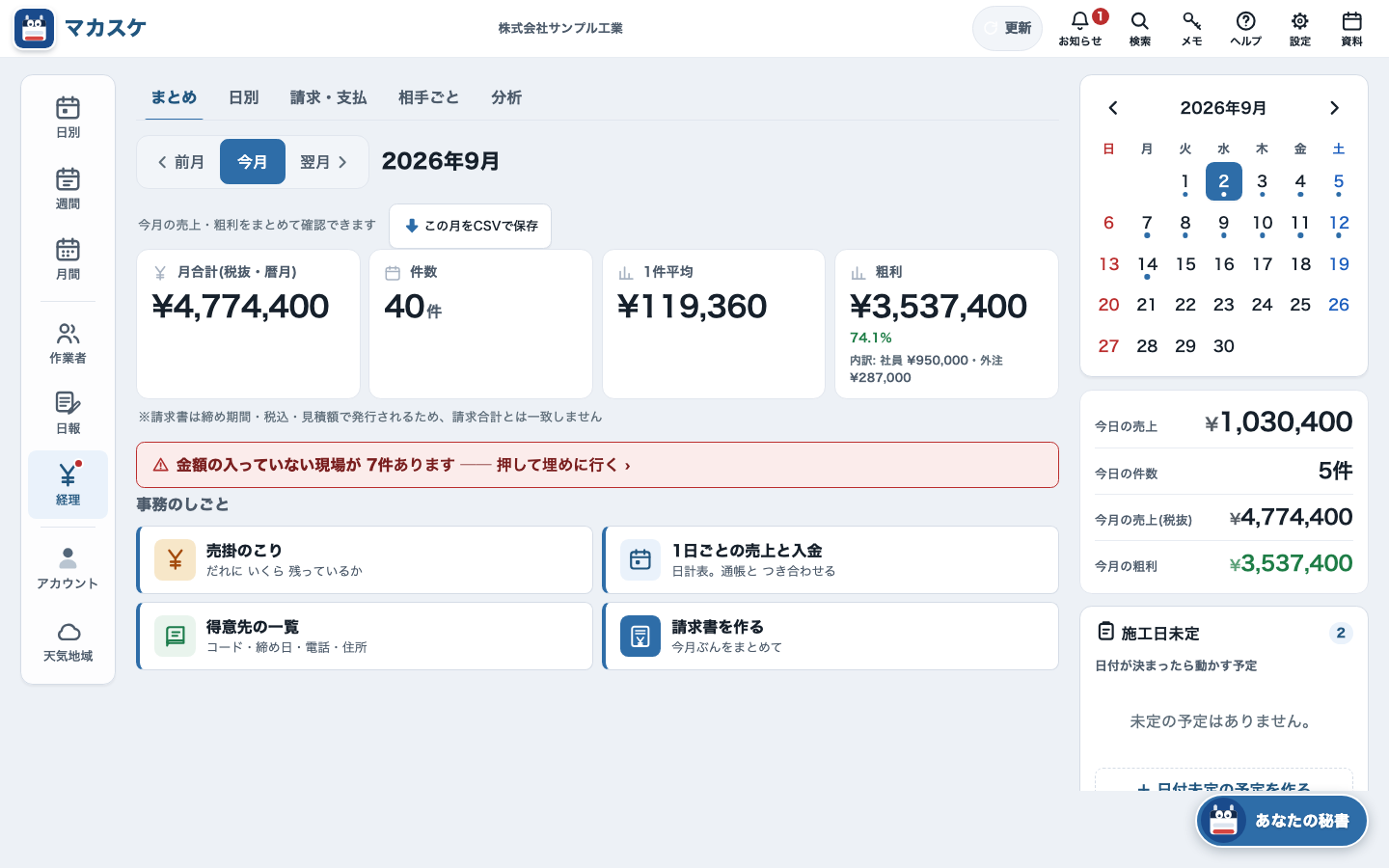Open the メモ key icon

coord(1191,28)
